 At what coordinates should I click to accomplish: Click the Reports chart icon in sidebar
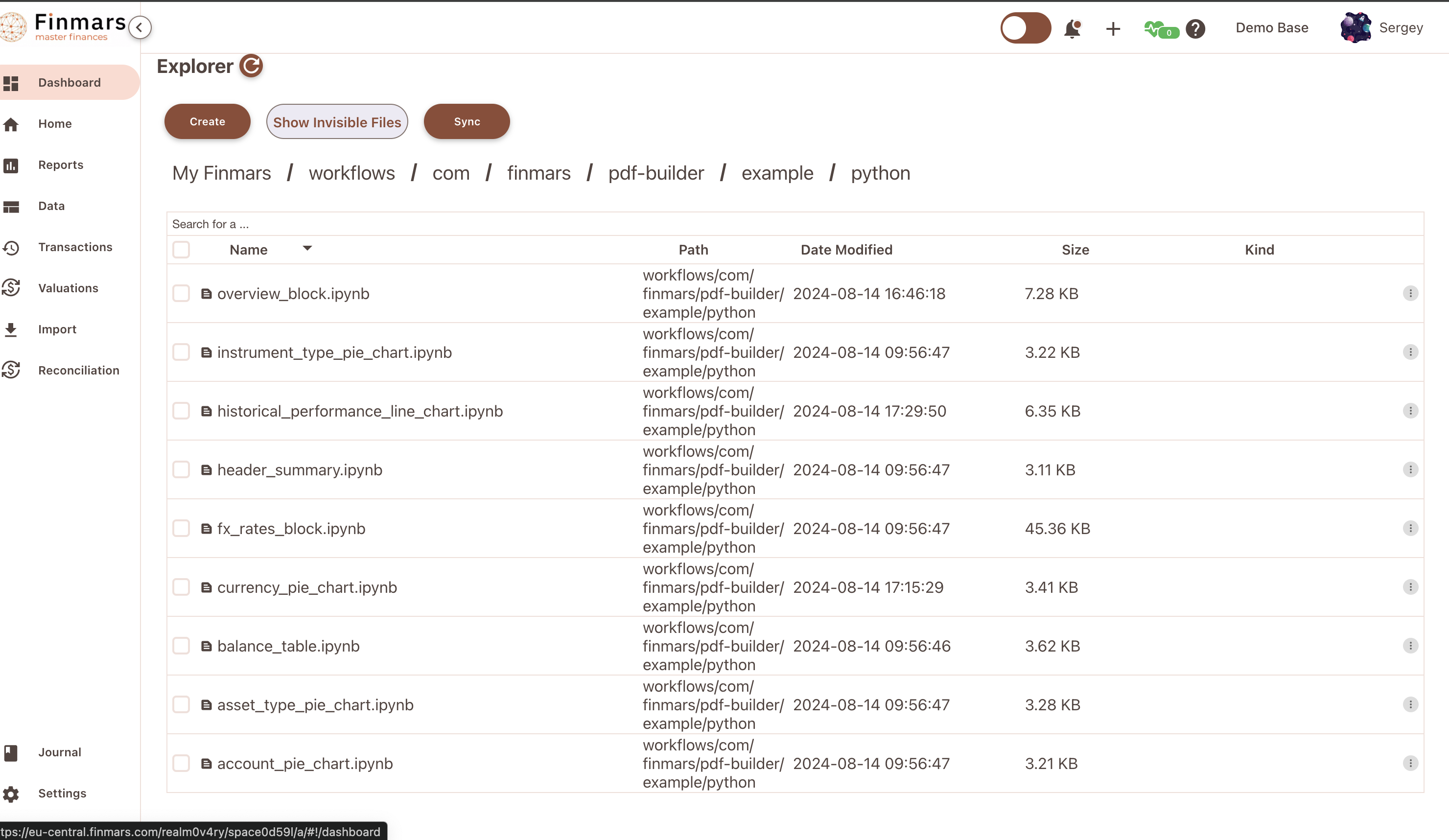[11, 165]
